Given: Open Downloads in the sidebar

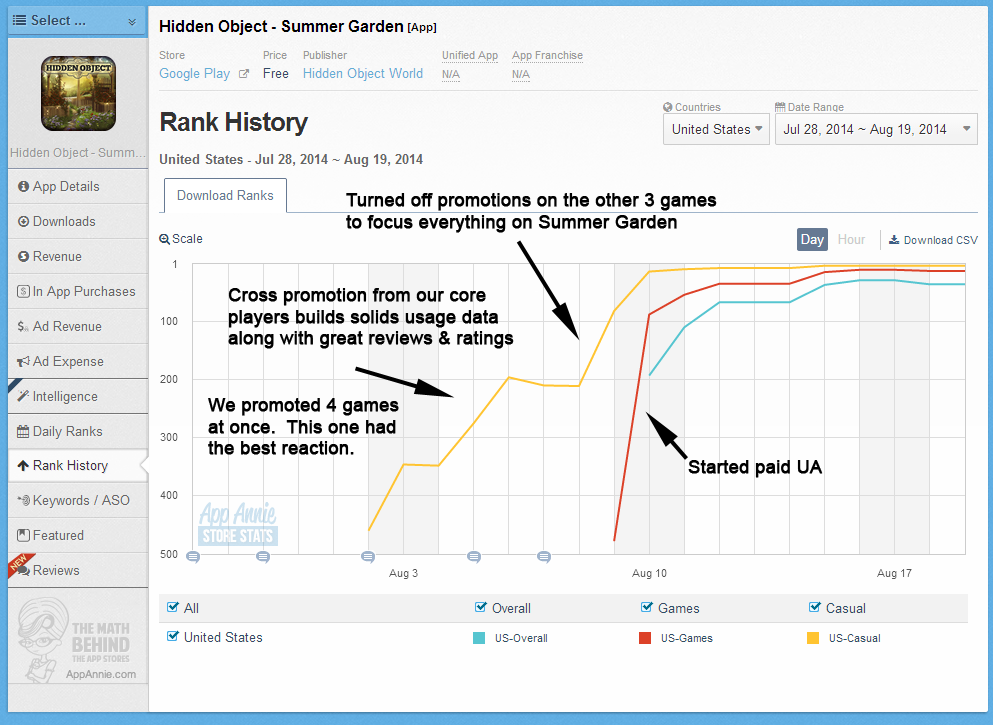Looking at the screenshot, I should (77, 222).
